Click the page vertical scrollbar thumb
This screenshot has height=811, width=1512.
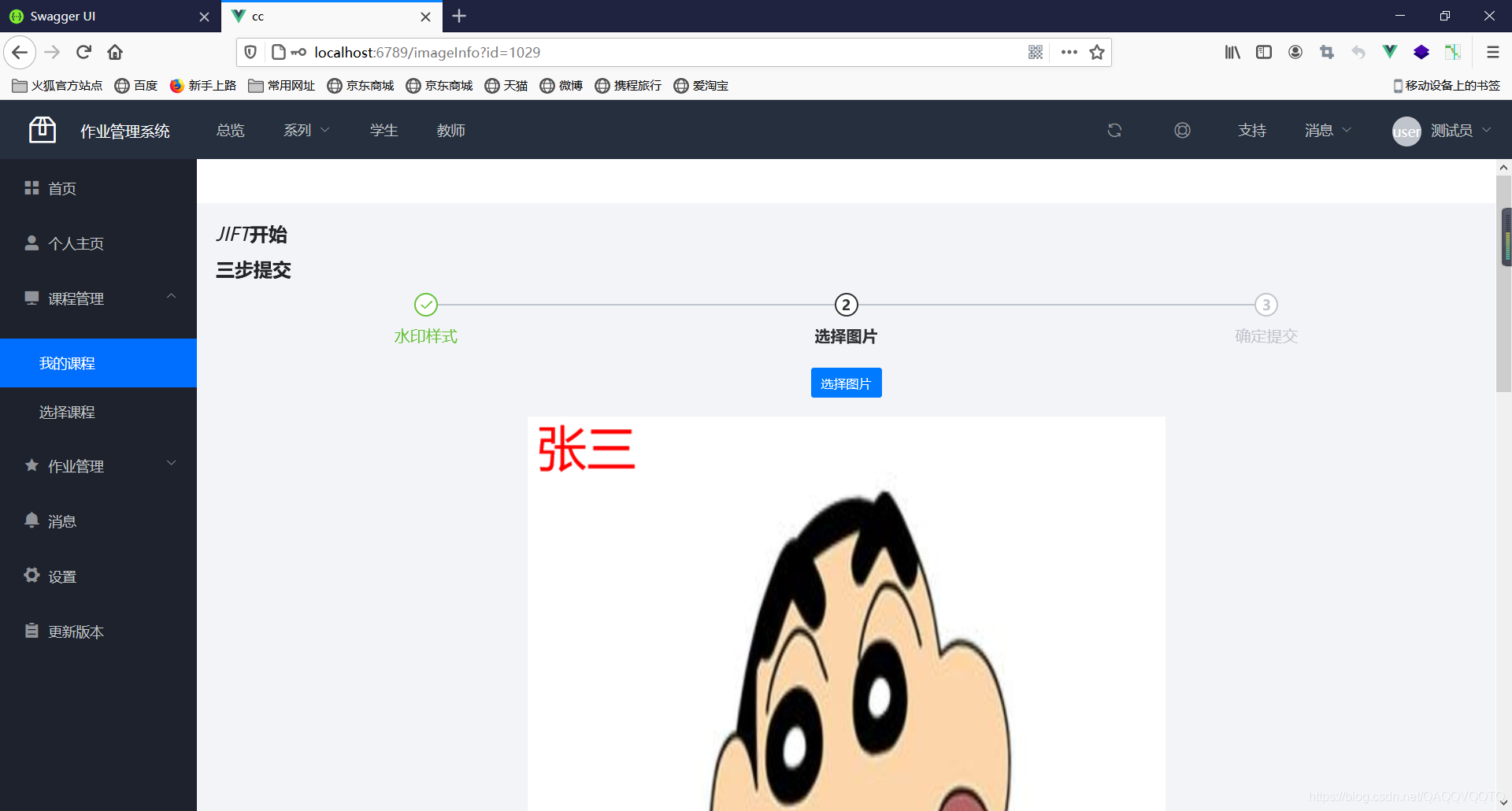coord(1504,283)
